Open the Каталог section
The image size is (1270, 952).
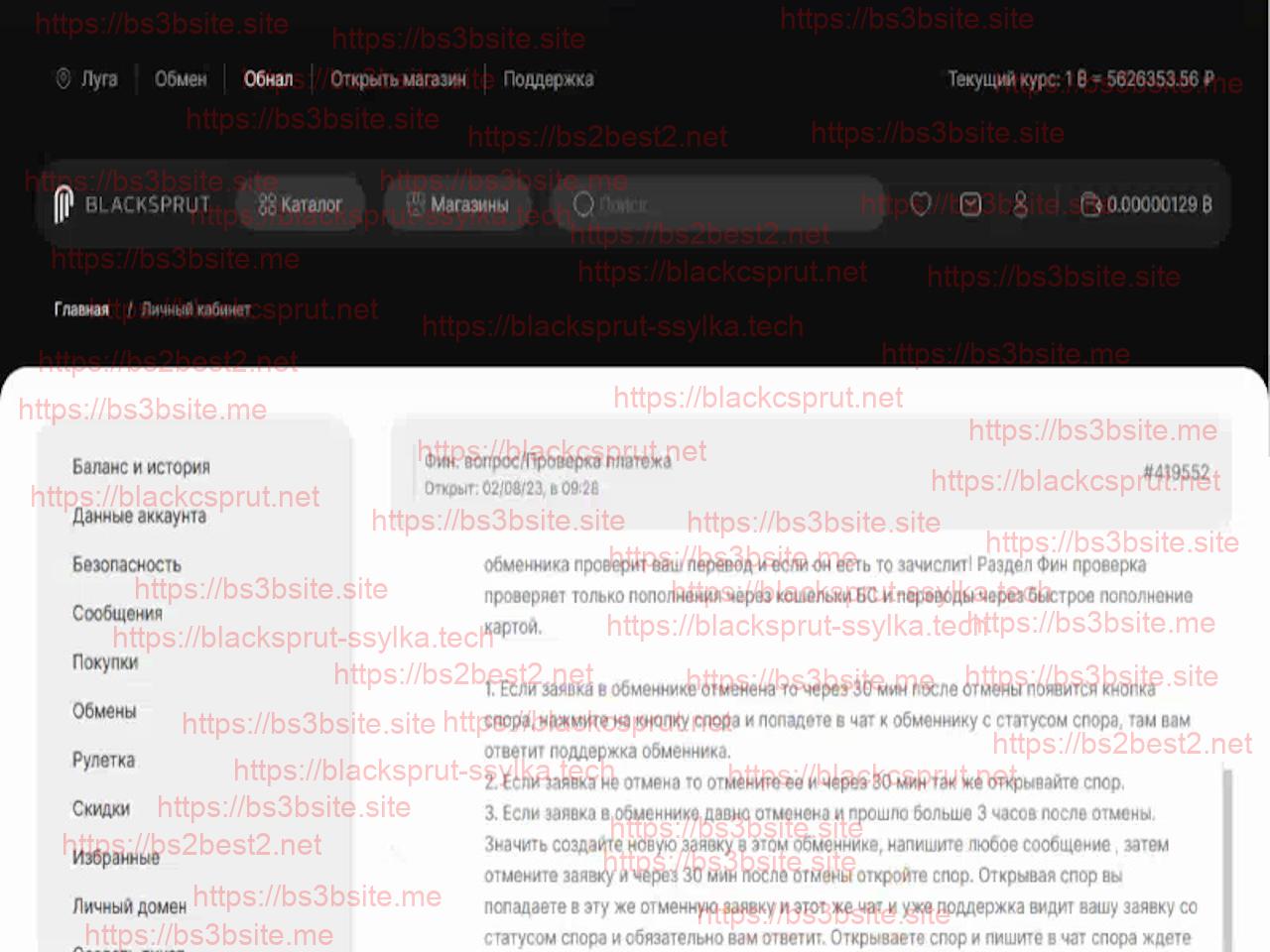tap(300, 204)
